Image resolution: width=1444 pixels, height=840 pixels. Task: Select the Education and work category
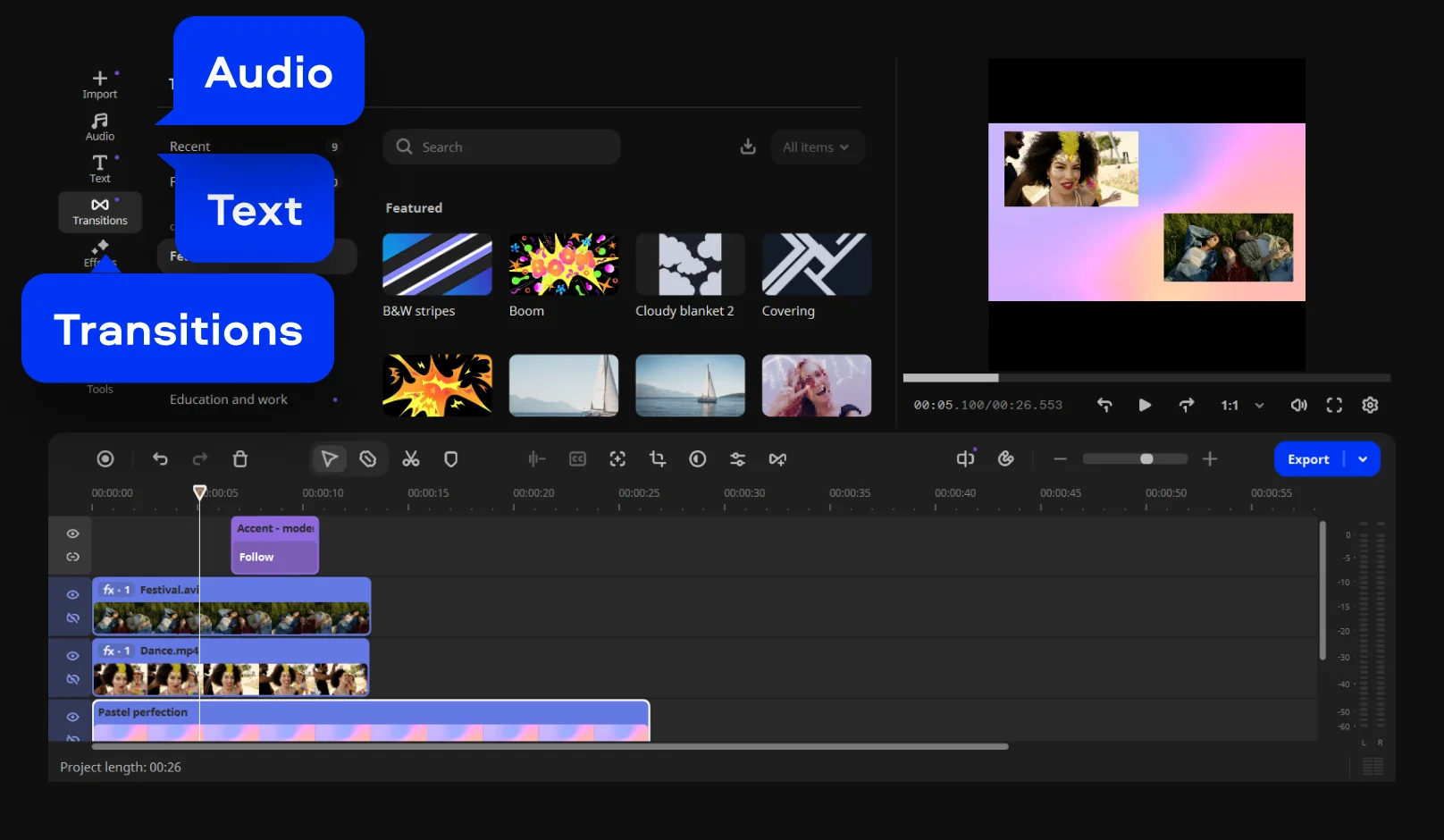(x=229, y=399)
